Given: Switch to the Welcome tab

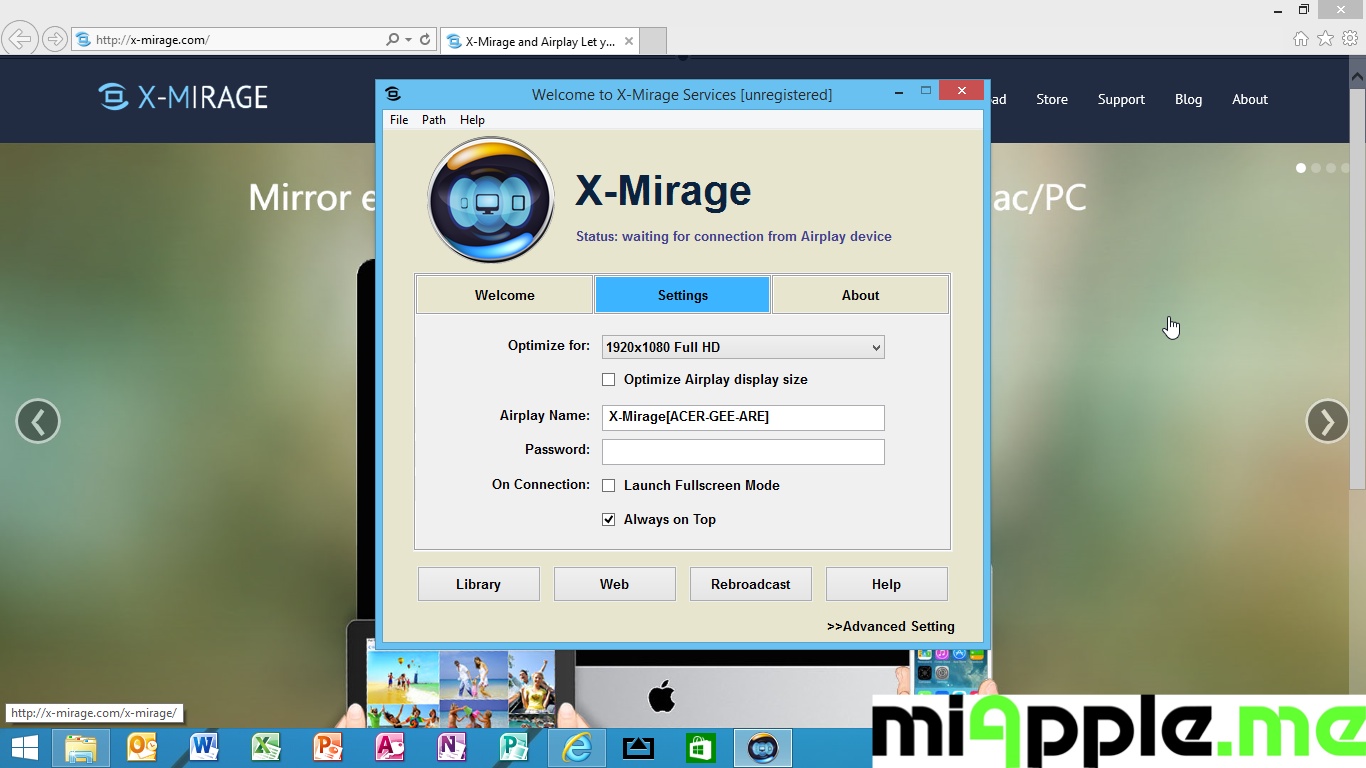Looking at the screenshot, I should [504, 295].
